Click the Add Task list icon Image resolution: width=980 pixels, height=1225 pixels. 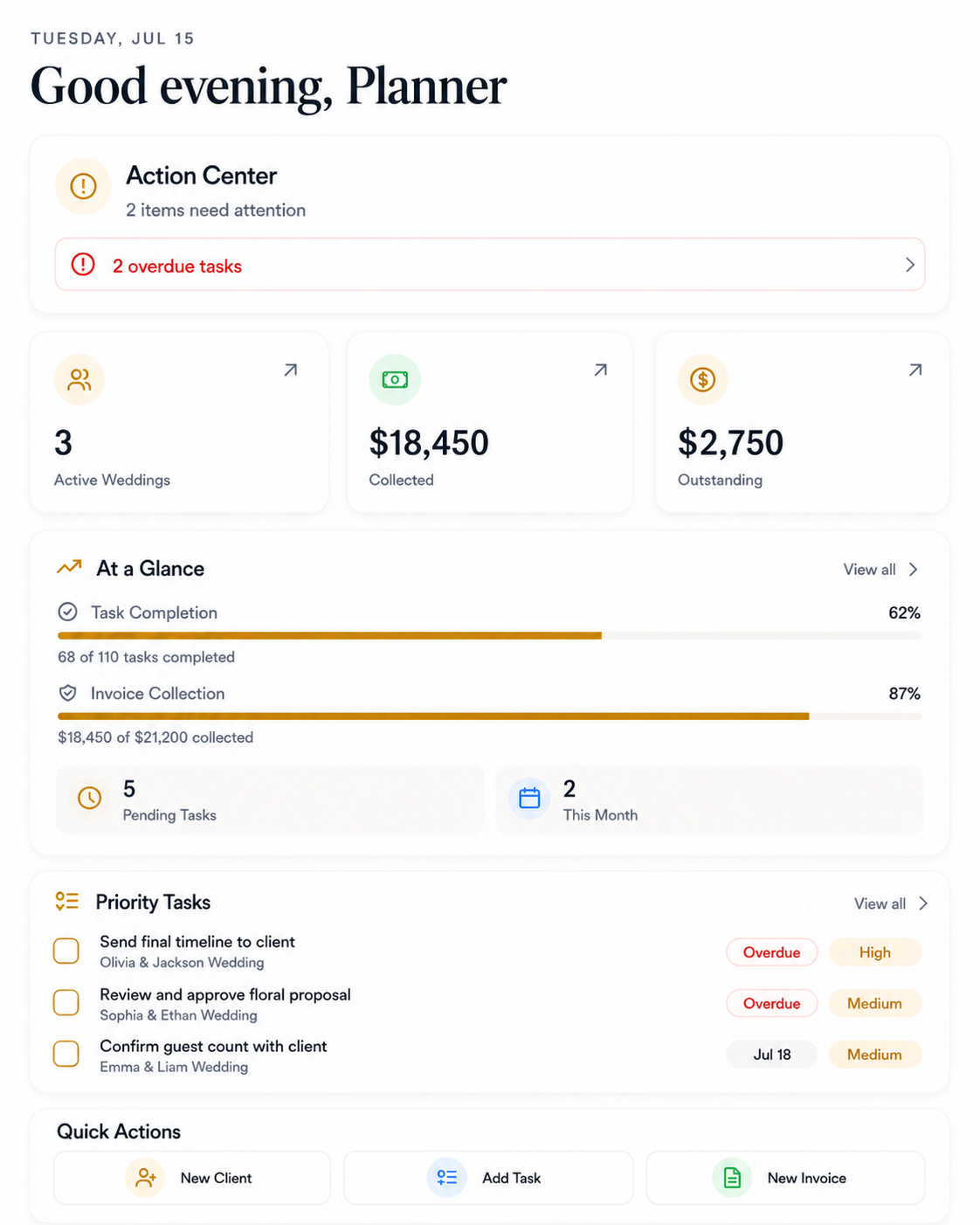[446, 1178]
